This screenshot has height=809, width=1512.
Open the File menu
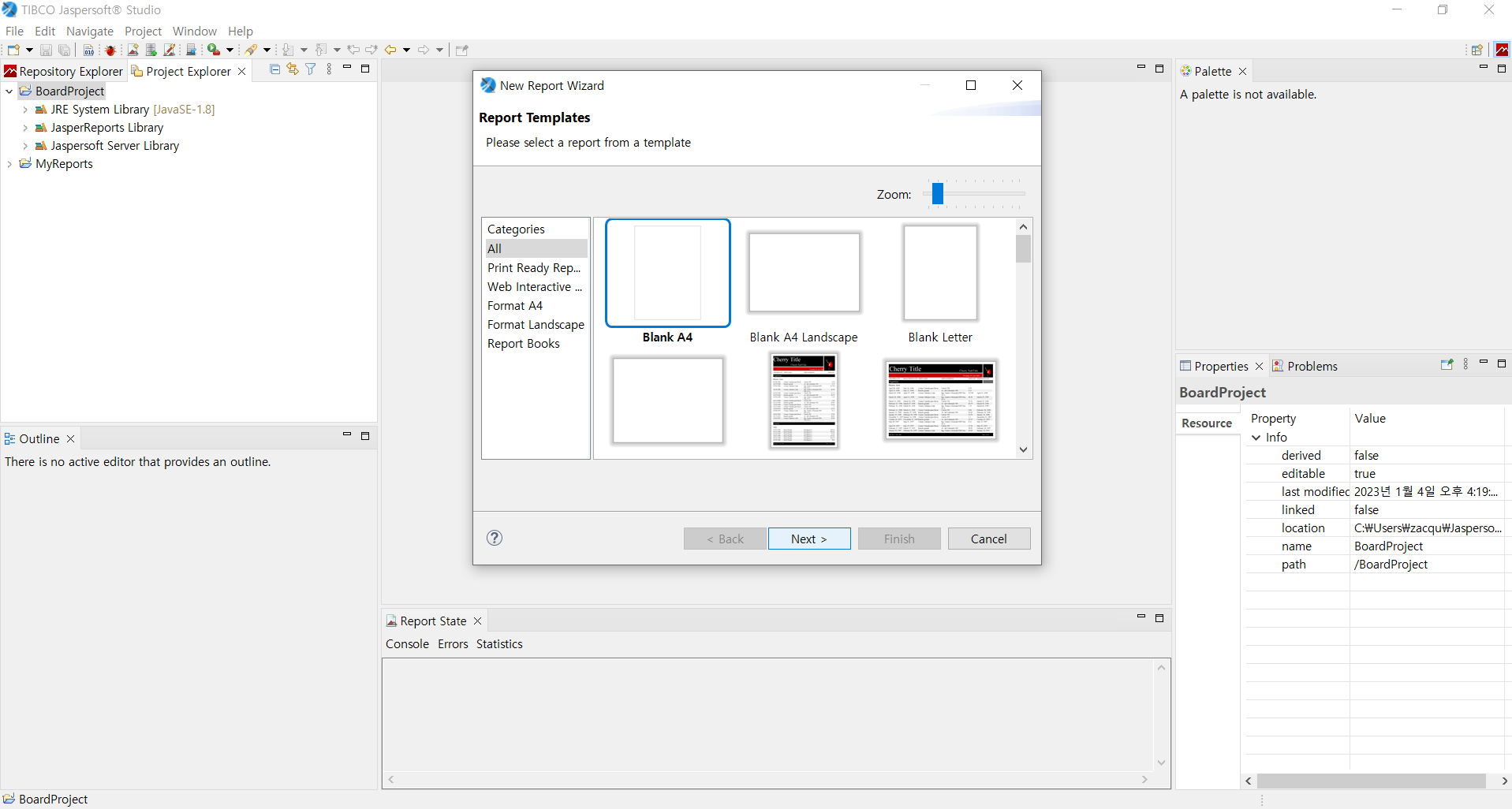[14, 31]
